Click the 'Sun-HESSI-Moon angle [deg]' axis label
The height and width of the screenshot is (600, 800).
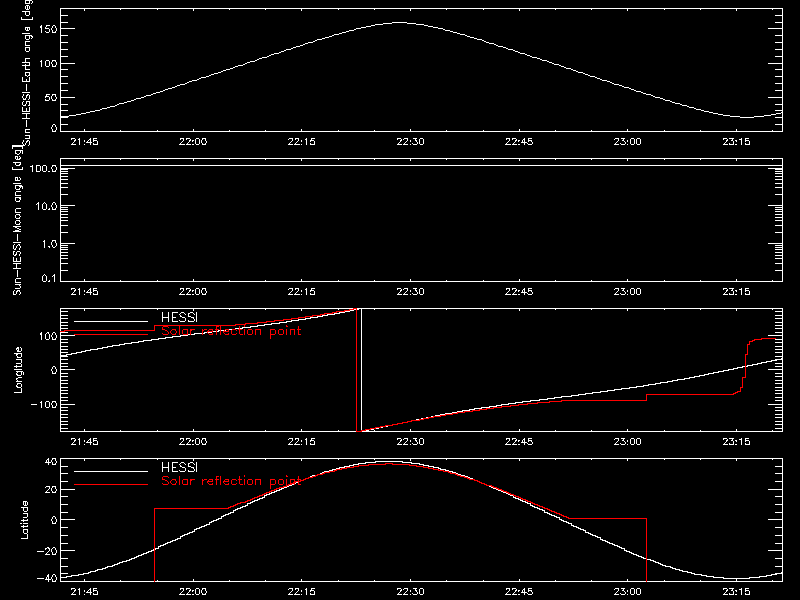17,220
